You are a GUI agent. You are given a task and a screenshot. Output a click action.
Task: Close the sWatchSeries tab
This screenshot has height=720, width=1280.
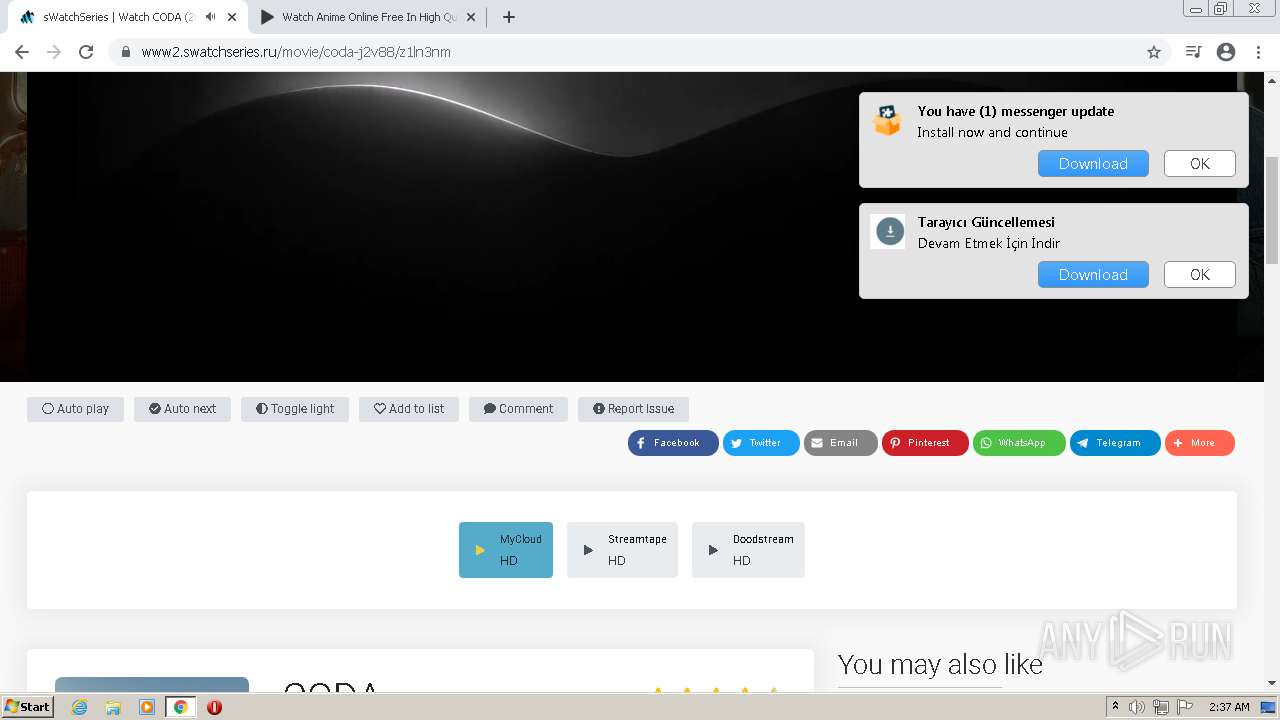[x=232, y=17]
